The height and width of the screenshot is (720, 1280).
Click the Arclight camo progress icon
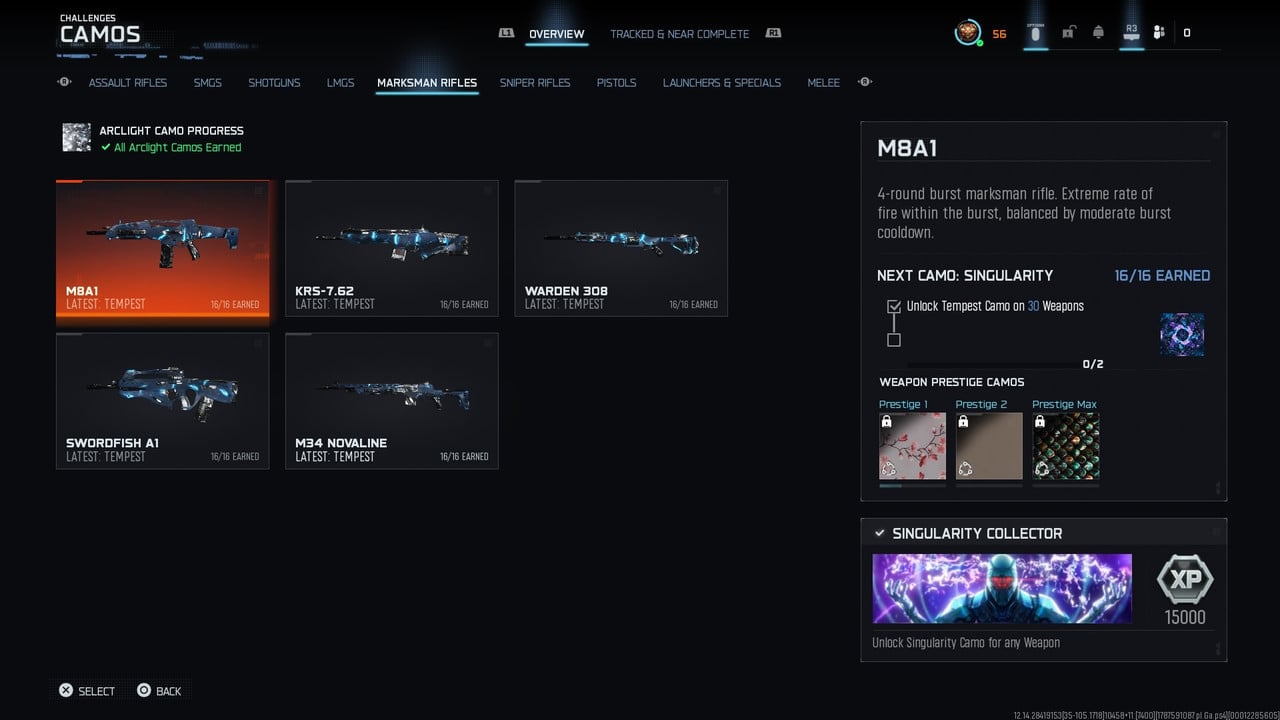pos(76,138)
